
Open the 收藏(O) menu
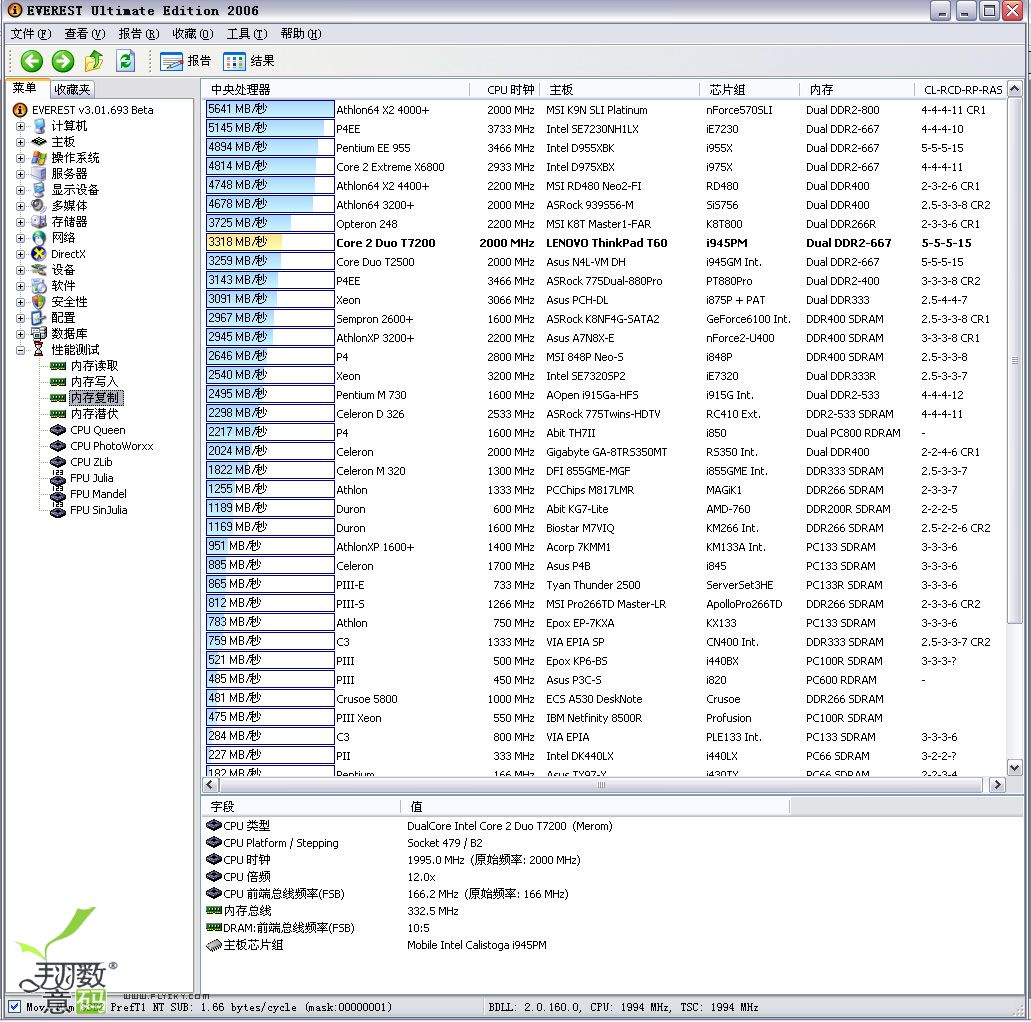(x=192, y=34)
